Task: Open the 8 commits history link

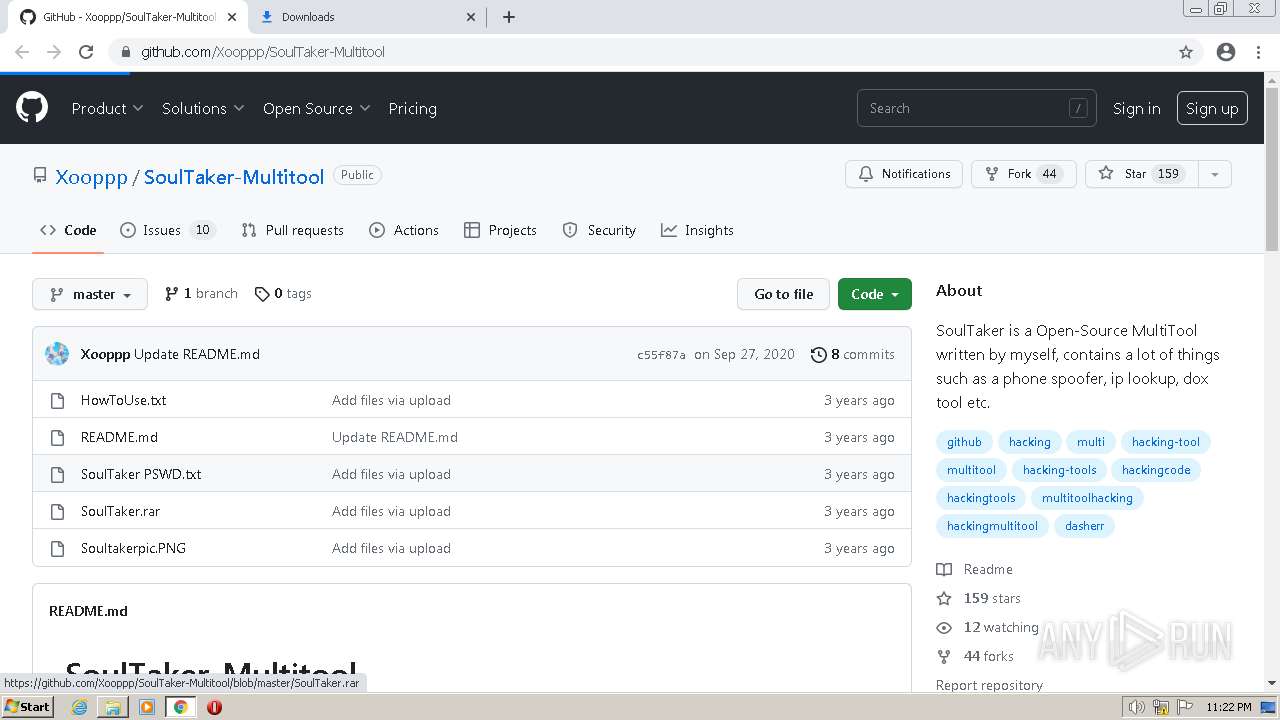Action: 853,354
